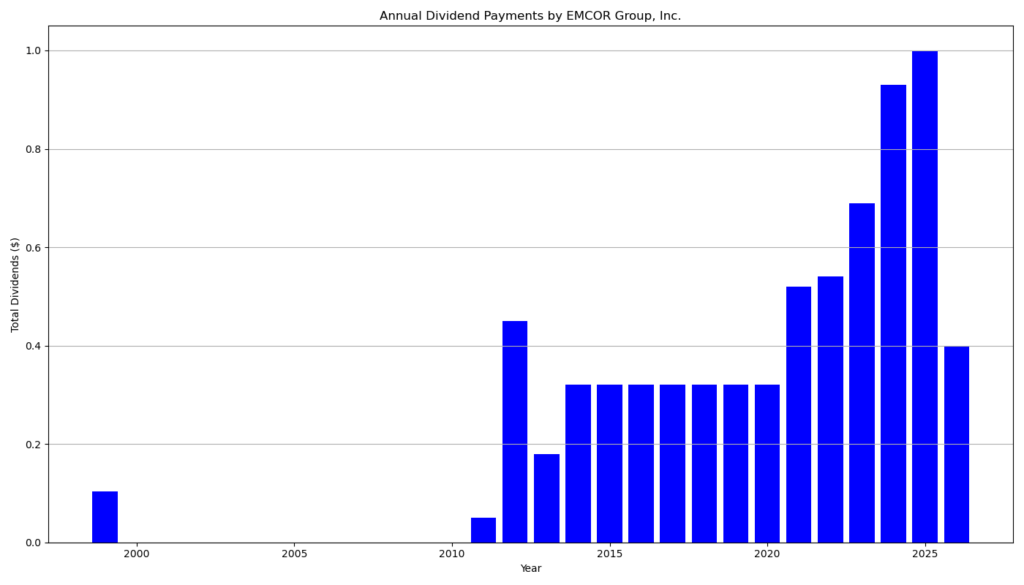Click the 2021 bar near 0.52
The image size is (1024, 585).
799,415
